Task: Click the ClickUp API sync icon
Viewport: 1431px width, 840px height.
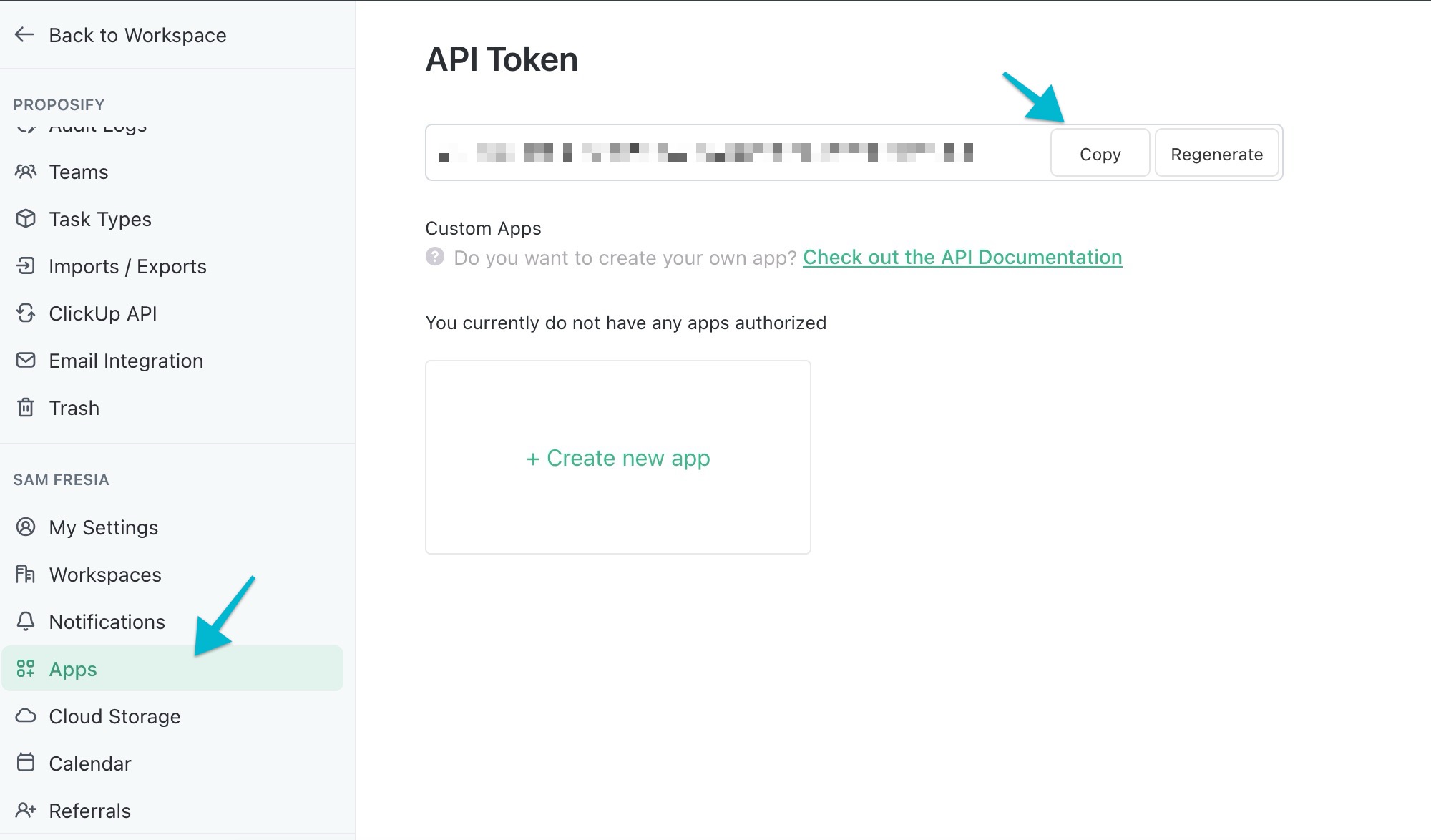Action: coord(26,313)
